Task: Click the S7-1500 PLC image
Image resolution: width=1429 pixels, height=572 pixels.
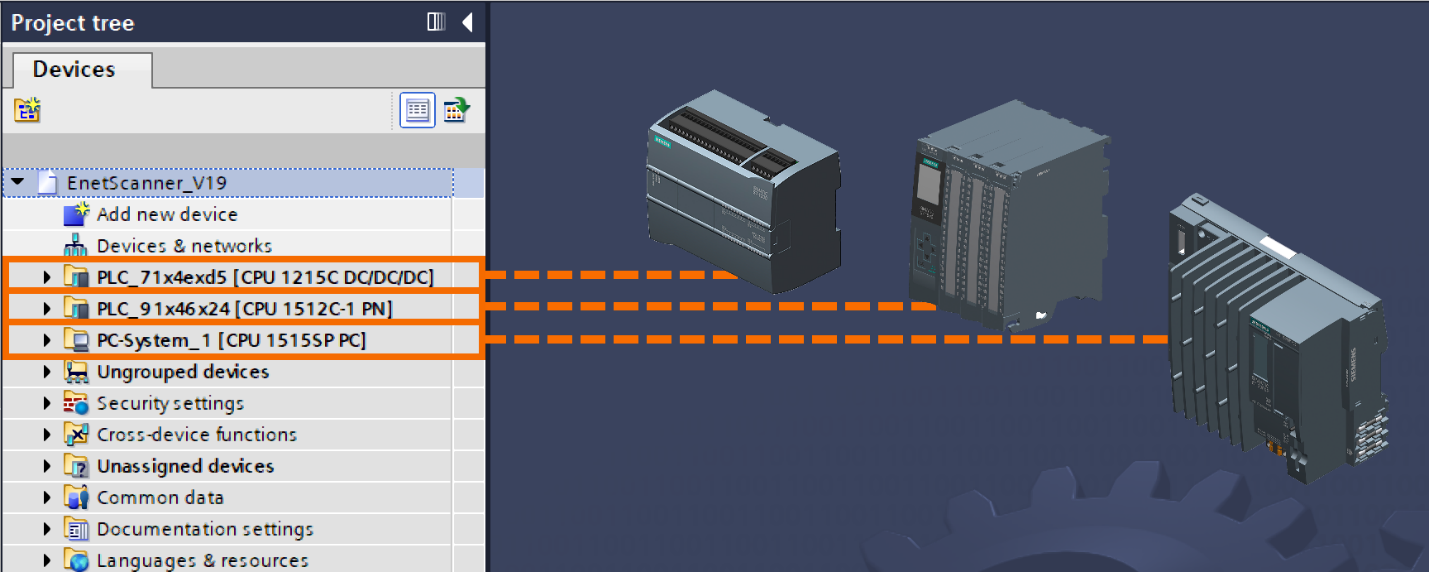Action: click(x=1010, y=215)
